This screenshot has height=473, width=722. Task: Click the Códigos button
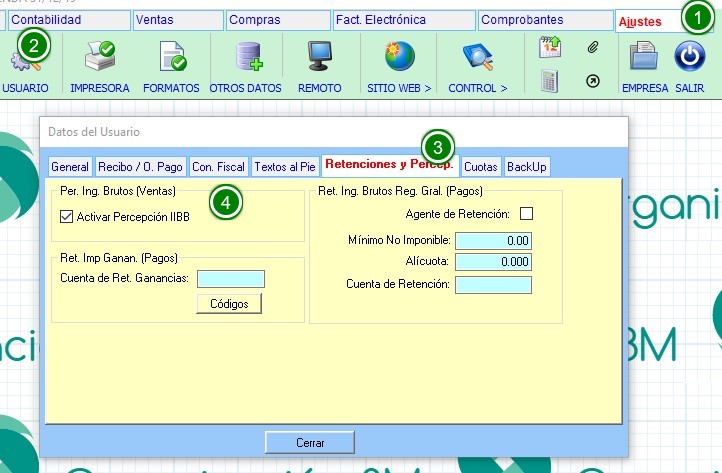click(x=229, y=304)
